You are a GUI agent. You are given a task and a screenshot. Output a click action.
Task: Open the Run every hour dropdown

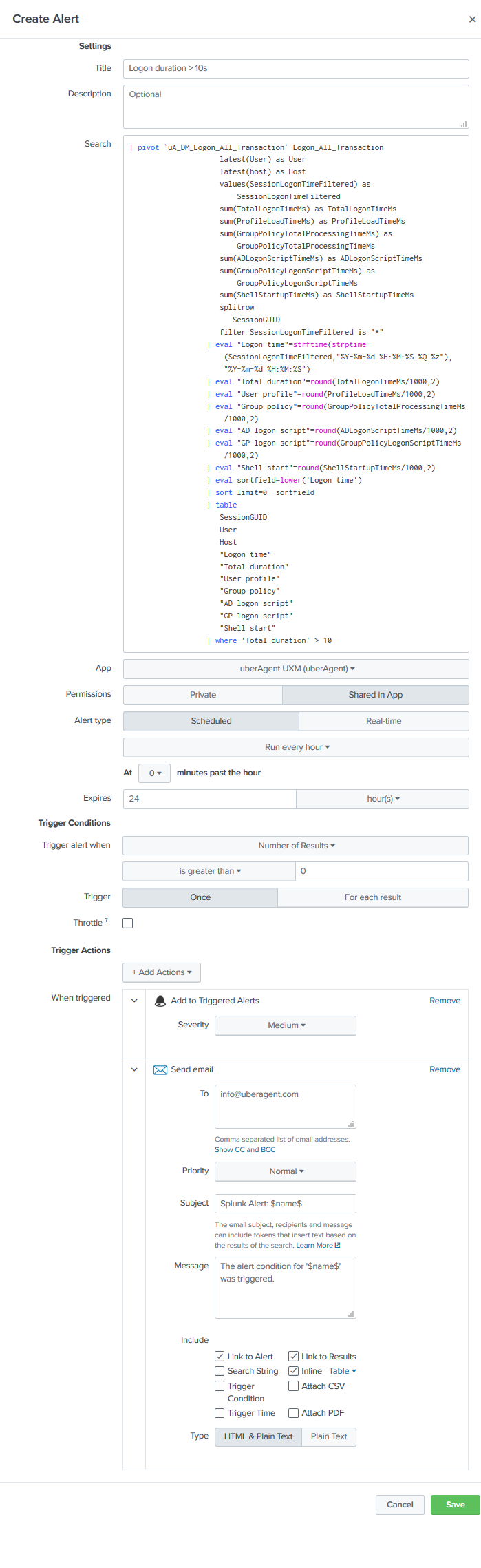click(296, 747)
